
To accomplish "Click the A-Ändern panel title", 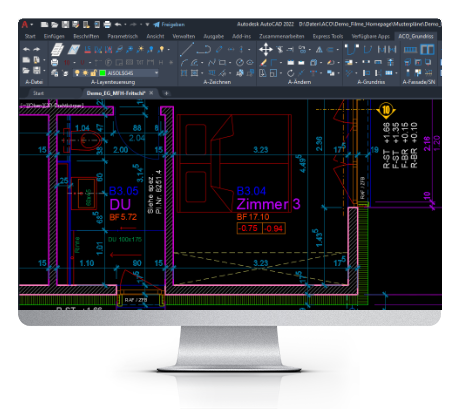I will 299,82.
